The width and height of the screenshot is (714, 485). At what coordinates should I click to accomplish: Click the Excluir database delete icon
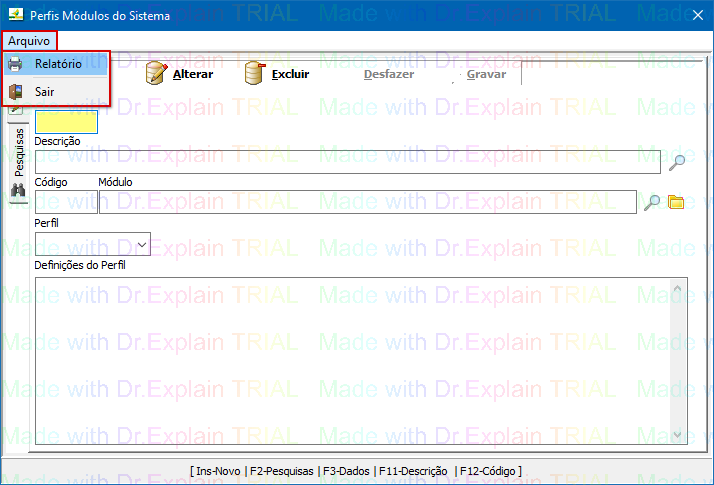point(255,73)
